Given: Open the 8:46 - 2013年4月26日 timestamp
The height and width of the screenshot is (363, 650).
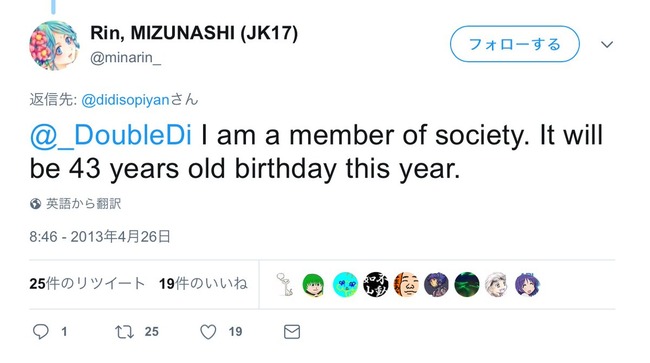Looking at the screenshot, I should pos(100,237).
